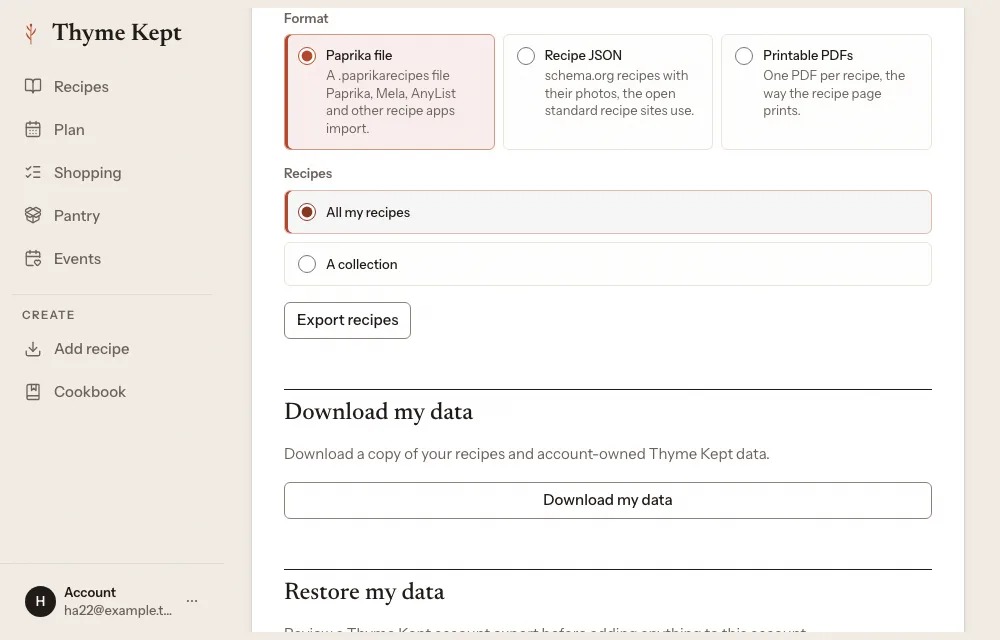
Task: Click the Download my data button
Action: click(608, 500)
